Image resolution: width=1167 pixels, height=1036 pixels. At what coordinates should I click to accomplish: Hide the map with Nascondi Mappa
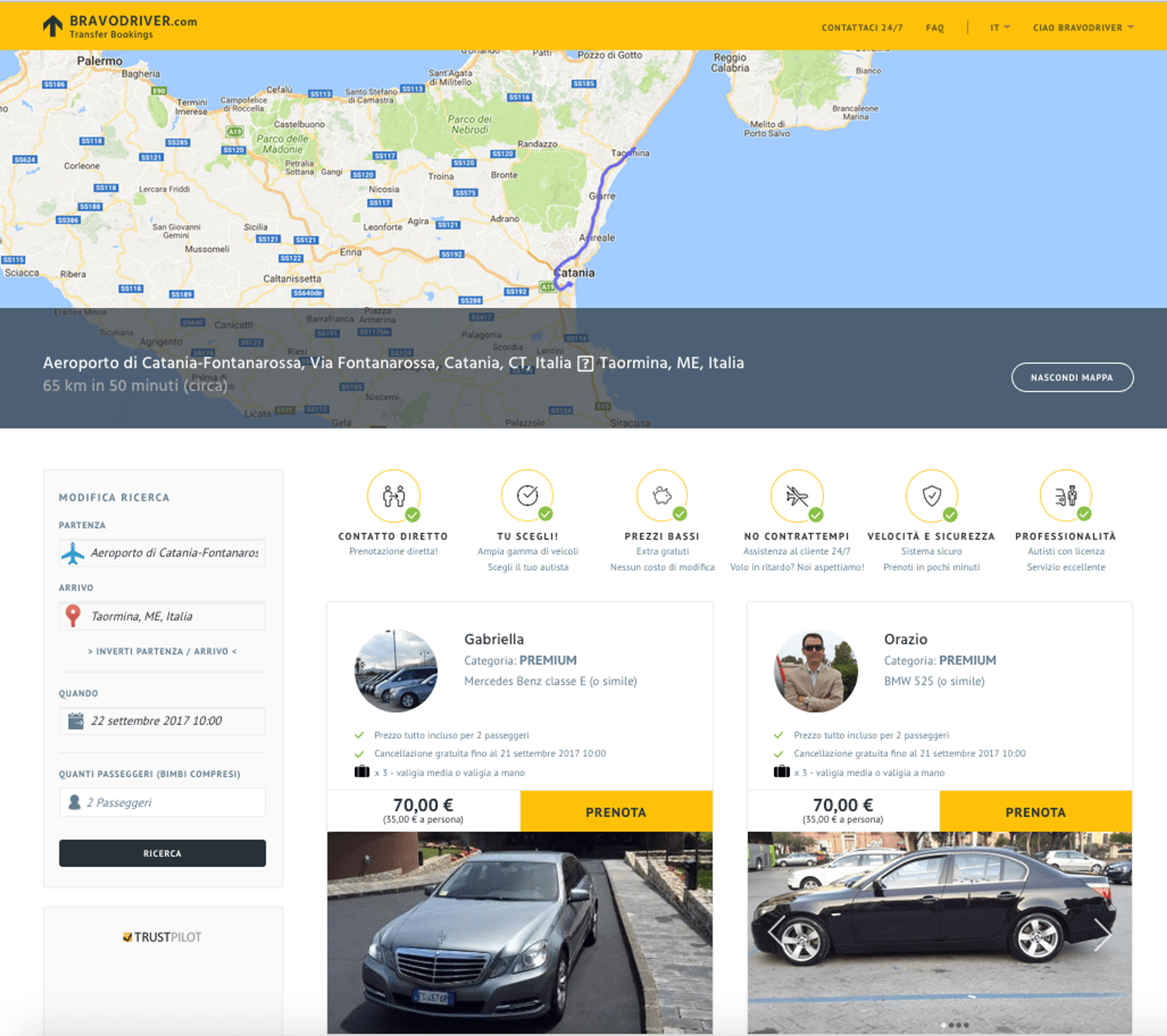pyautogui.click(x=1072, y=377)
